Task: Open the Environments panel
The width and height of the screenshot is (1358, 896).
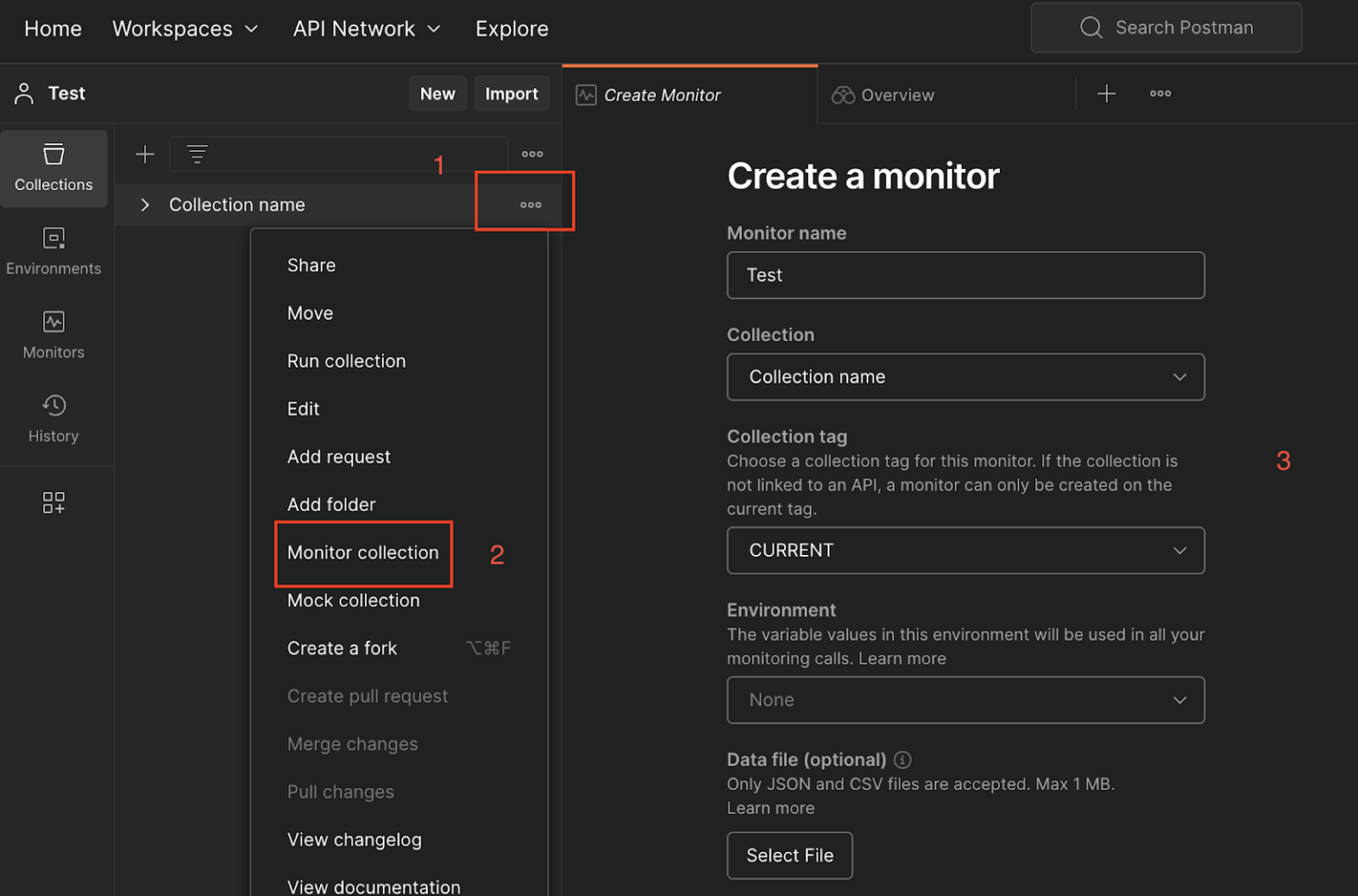Action: click(53, 251)
